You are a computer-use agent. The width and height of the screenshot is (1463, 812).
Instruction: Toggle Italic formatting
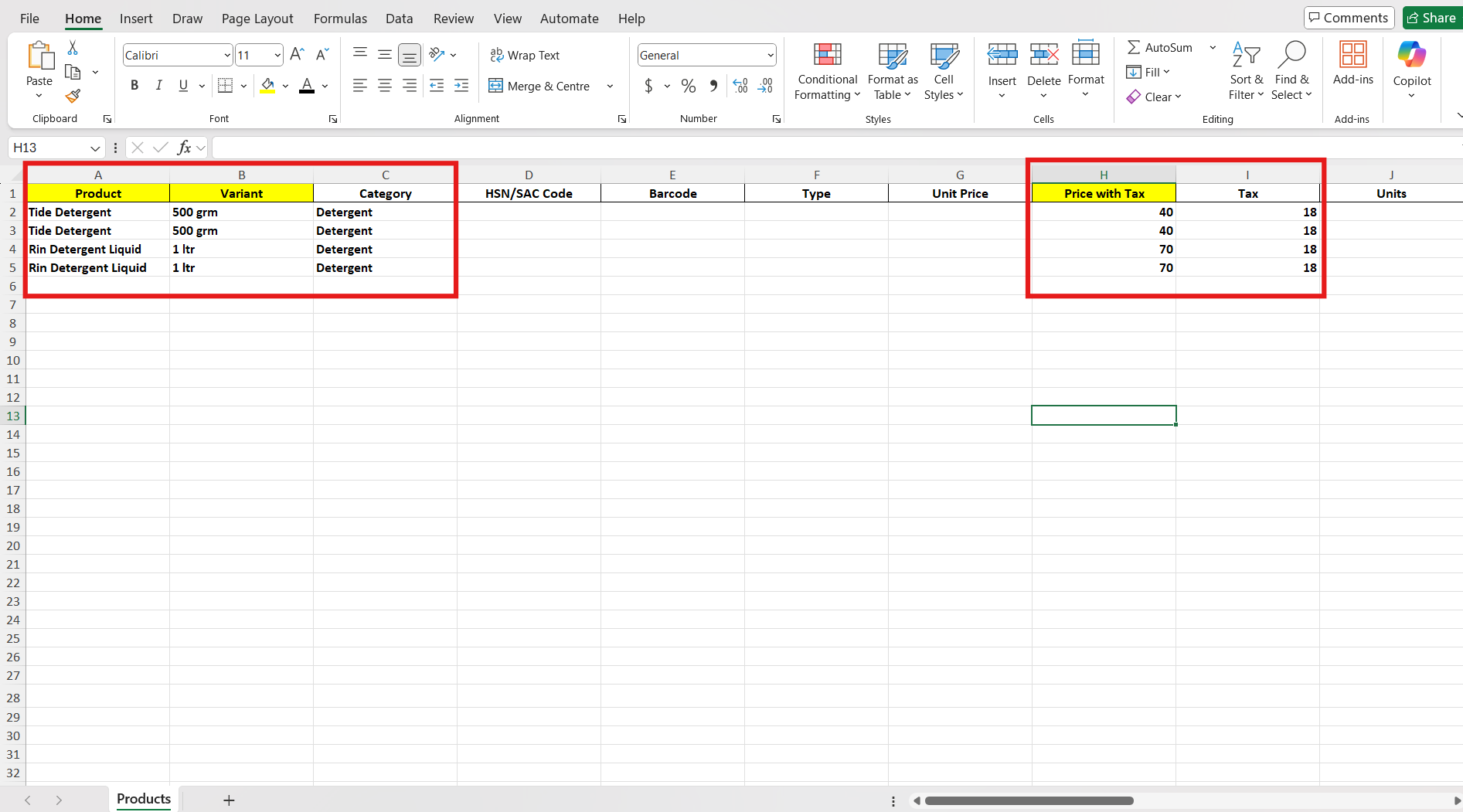pos(158,86)
